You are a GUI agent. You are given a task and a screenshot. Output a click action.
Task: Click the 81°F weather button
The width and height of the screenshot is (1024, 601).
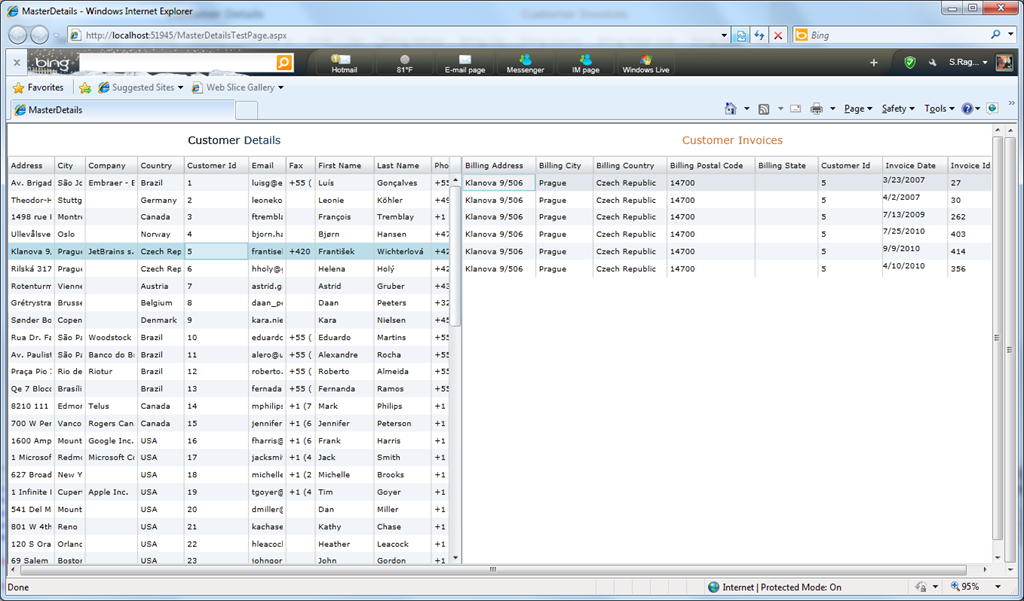(405, 63)
